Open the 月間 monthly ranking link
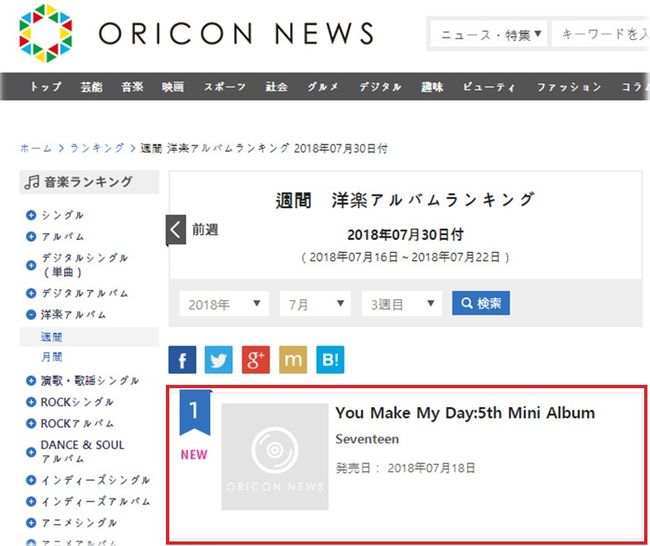The height and width of the screenshot is (546, 650). coord(51,357)
